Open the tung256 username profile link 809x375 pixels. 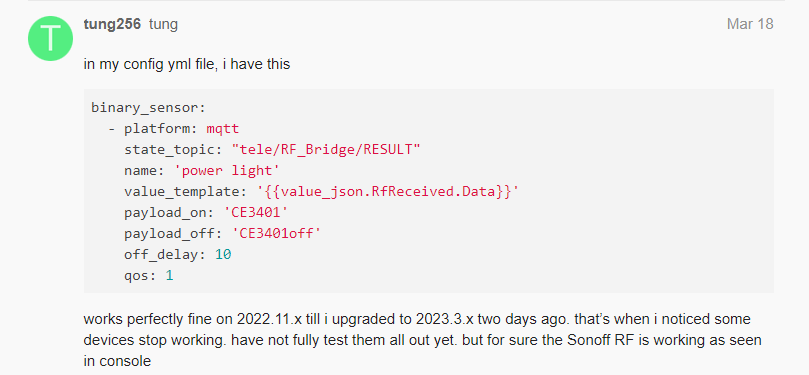click(112, 24)
